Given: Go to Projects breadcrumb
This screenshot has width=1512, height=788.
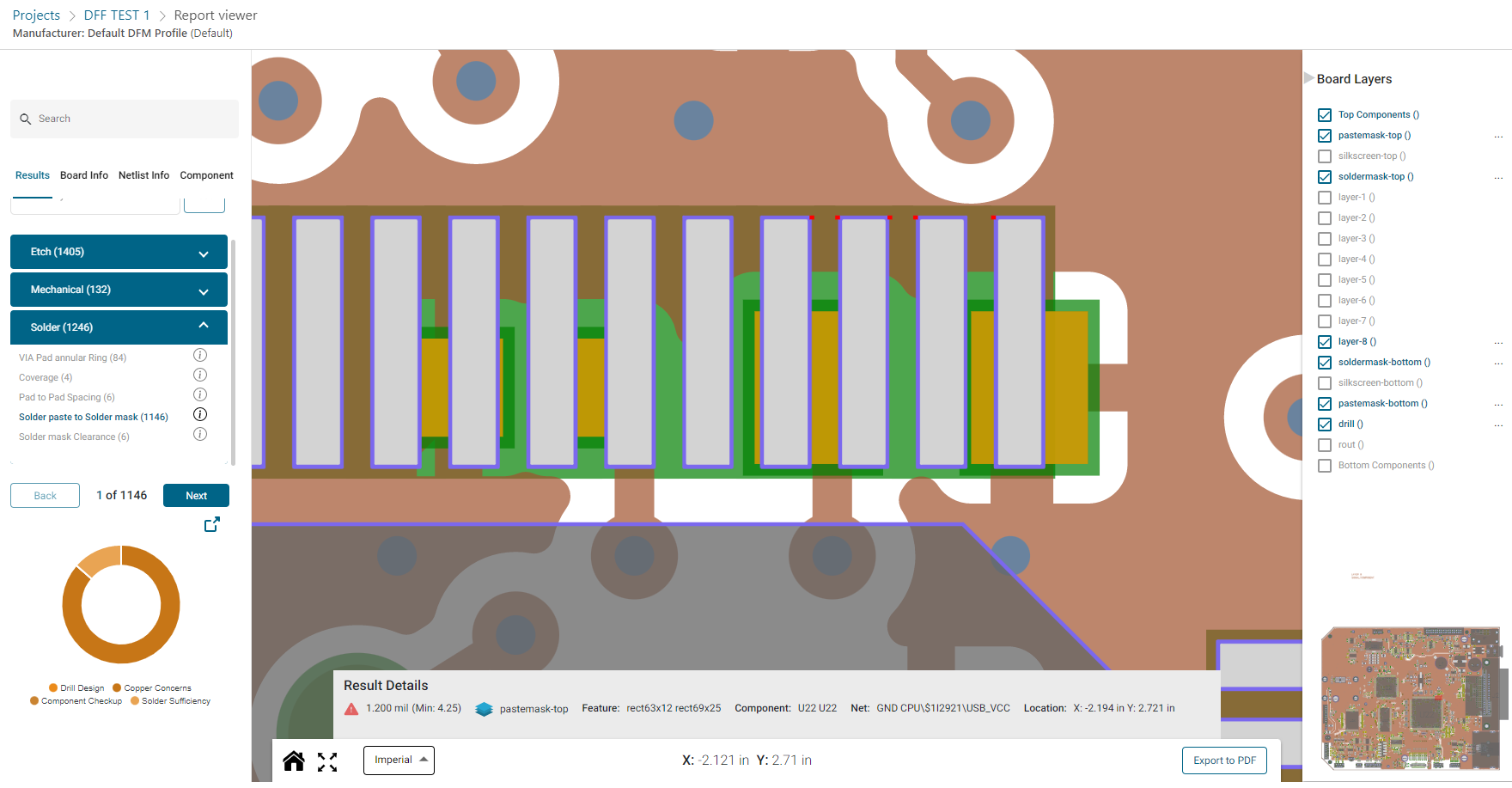Looking at the screenshot, I should click(36, 15).
